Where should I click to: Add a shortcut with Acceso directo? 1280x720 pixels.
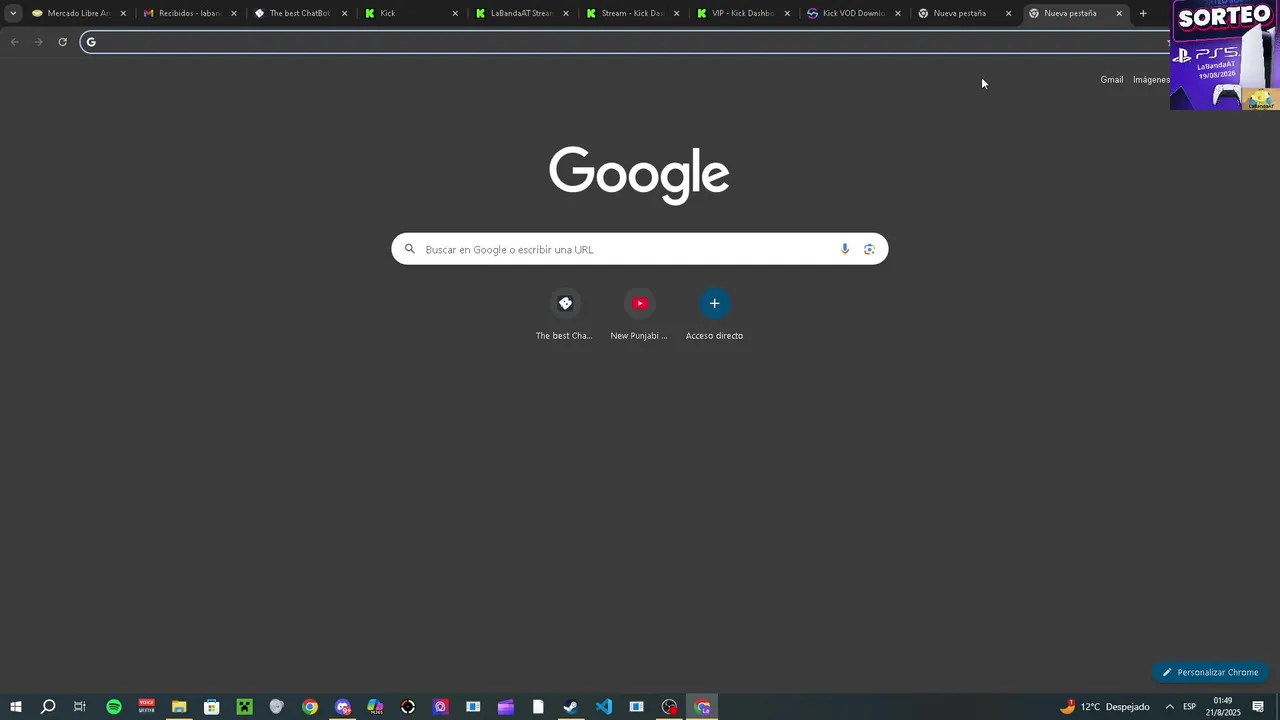pyautogui.click(x=714, y=315)
